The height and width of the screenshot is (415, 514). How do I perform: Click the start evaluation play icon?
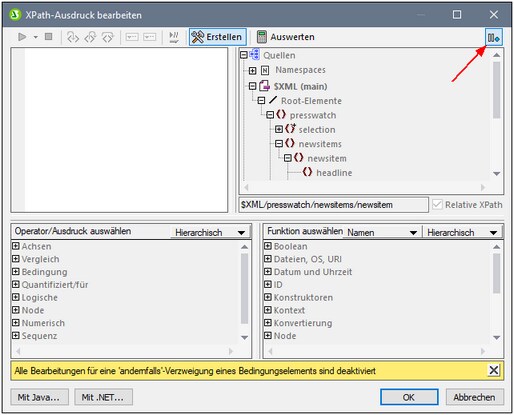[x=22, y=37]
